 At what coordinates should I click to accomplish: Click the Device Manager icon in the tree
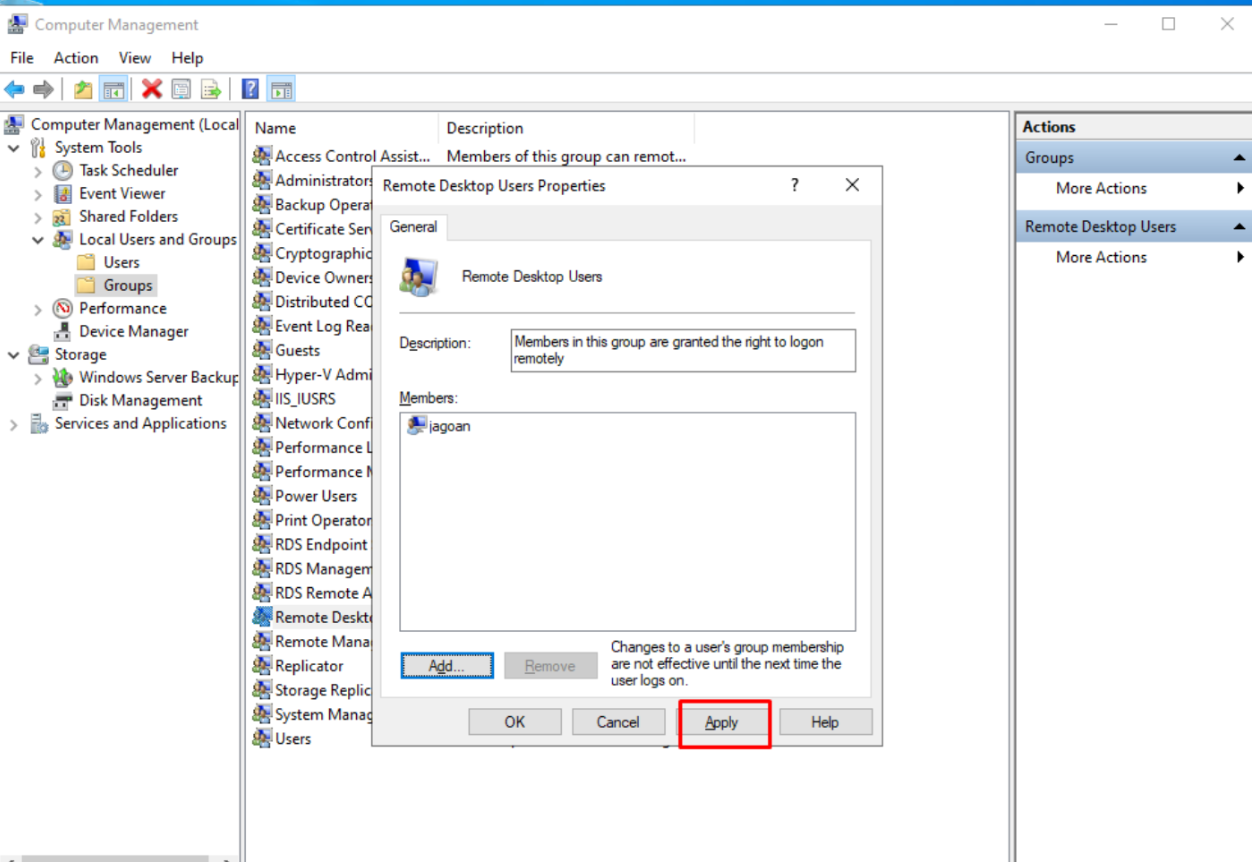click(x=63, y=331)
